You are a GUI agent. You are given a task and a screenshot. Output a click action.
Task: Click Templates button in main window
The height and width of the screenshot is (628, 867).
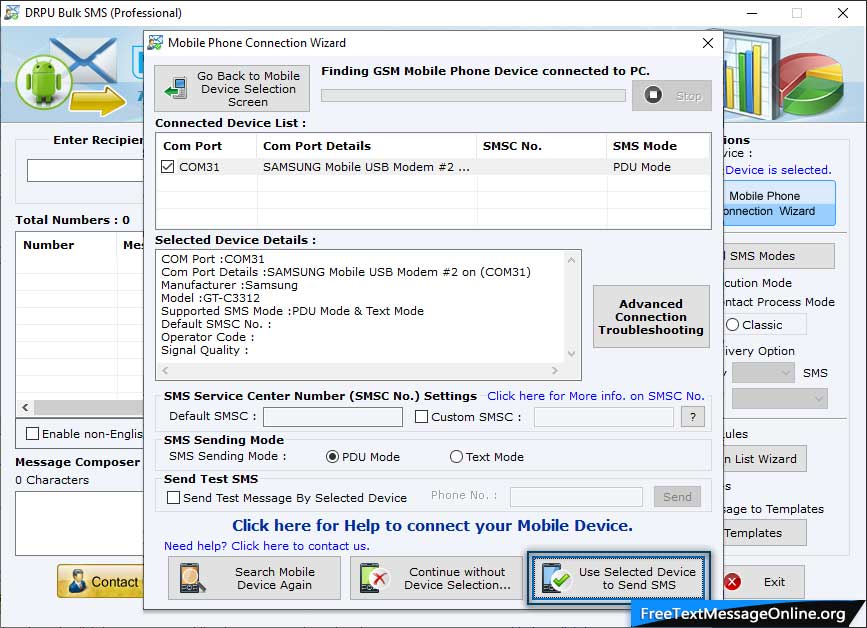point(765,533)
